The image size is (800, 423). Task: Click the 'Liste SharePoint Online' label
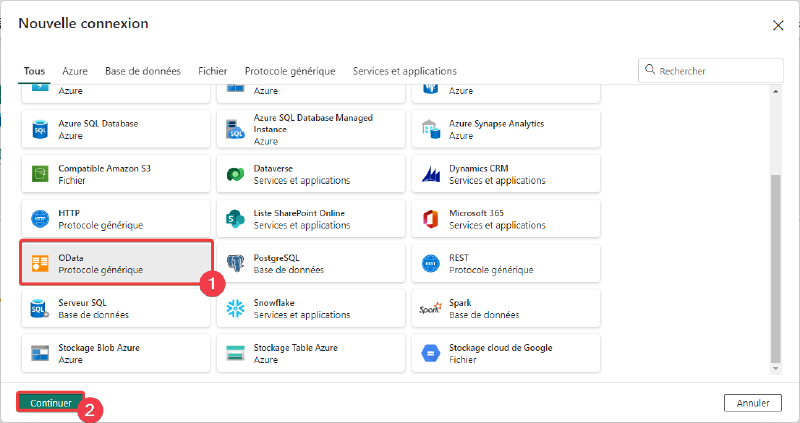[299, 213]
